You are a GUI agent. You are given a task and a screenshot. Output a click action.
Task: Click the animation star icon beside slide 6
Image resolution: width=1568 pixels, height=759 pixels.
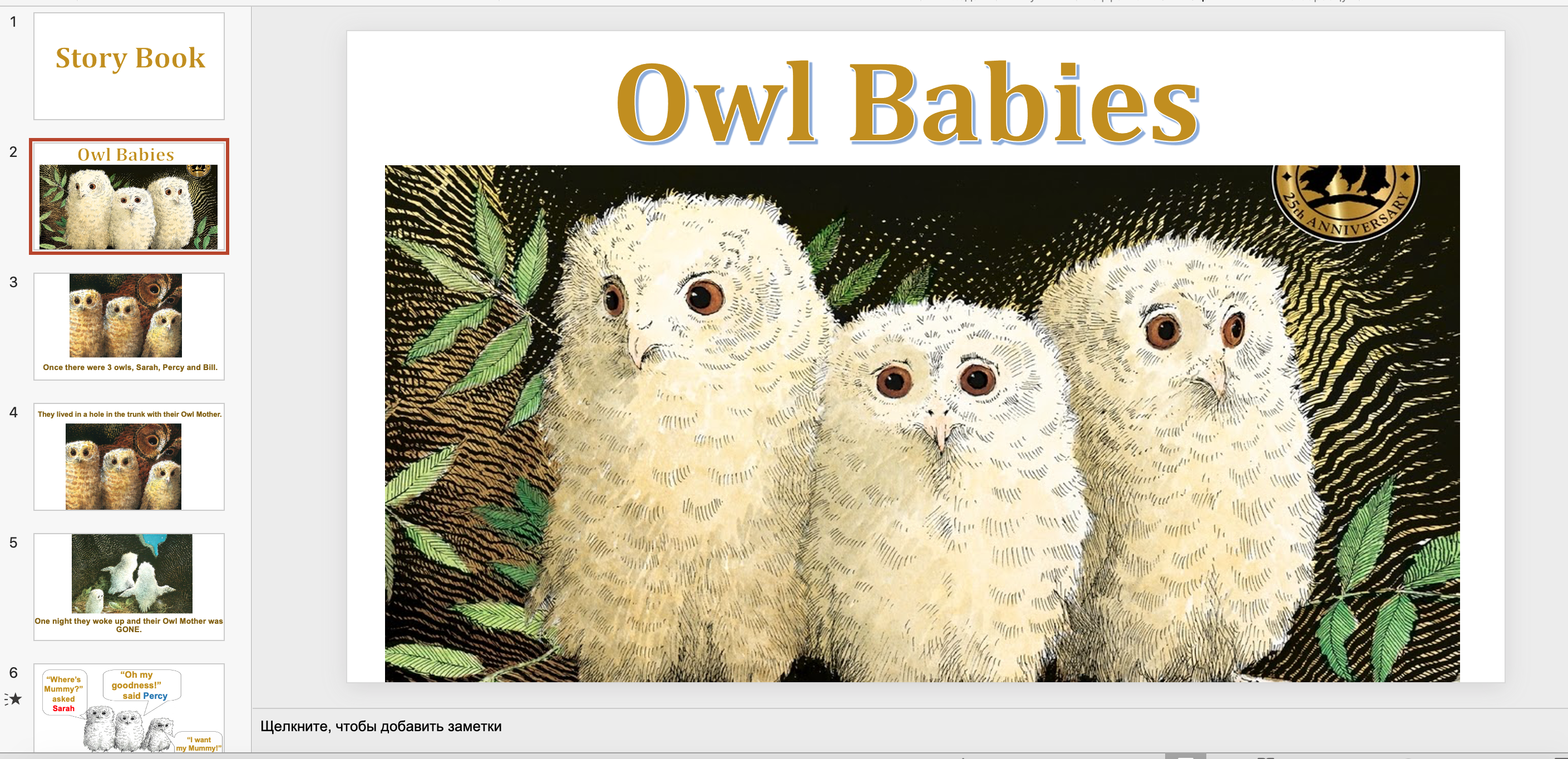[14, 699]
